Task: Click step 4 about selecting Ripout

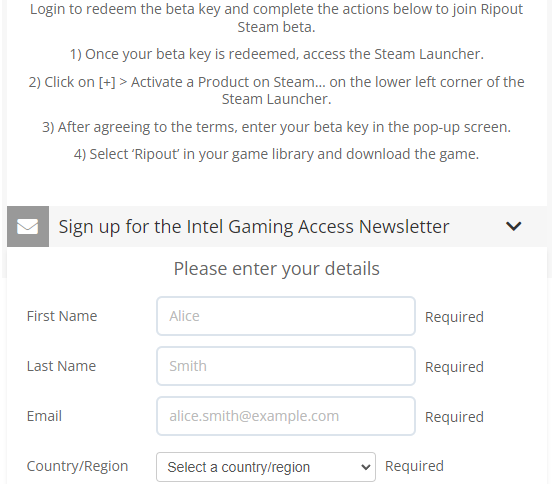Action: (277, 154)
